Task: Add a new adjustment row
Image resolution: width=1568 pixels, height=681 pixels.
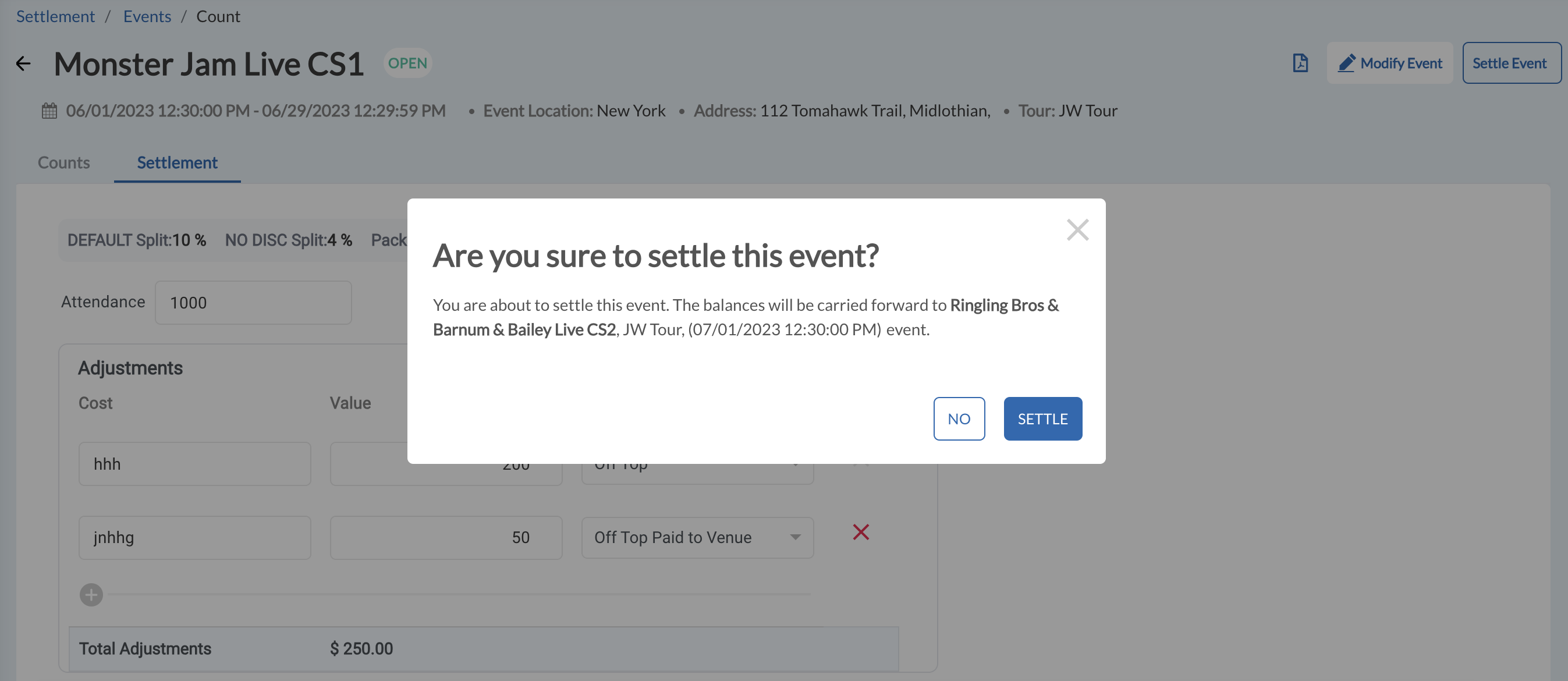Action: coord(91,595)
